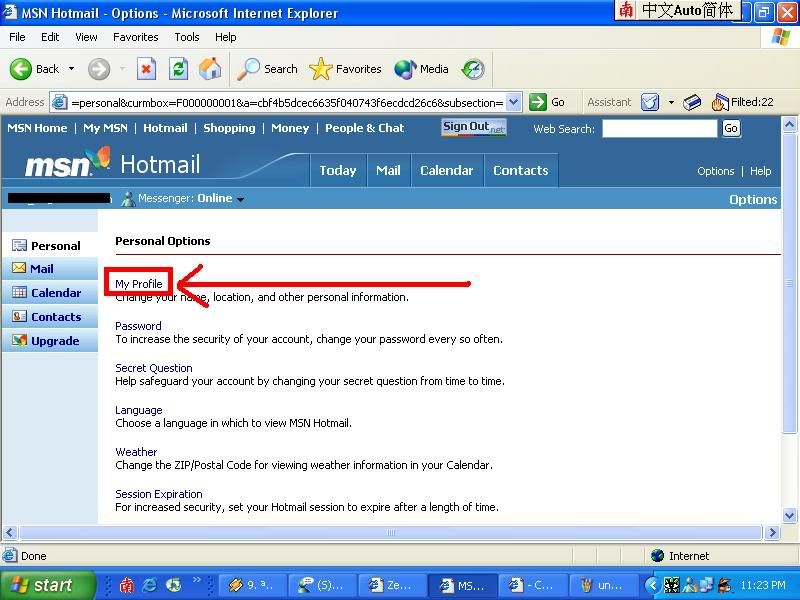The height and width of the screenshot is (600, 800).
Task: Open the Personal options sidebar icon
Action: pos(19,245)
